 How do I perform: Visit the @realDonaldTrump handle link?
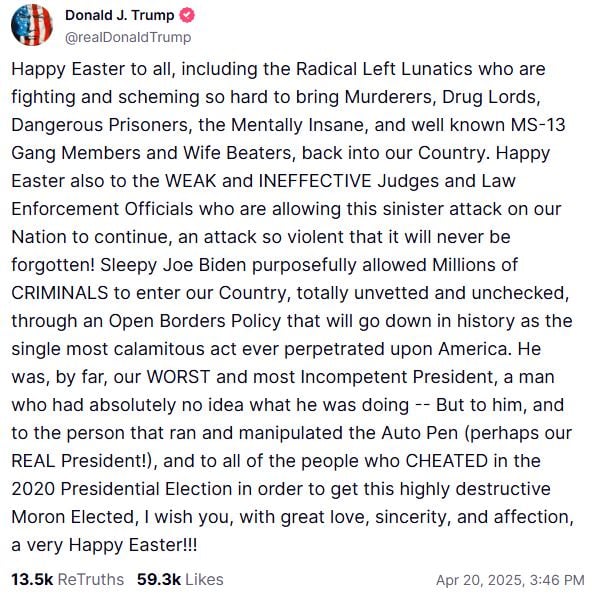tap(128, 38)
